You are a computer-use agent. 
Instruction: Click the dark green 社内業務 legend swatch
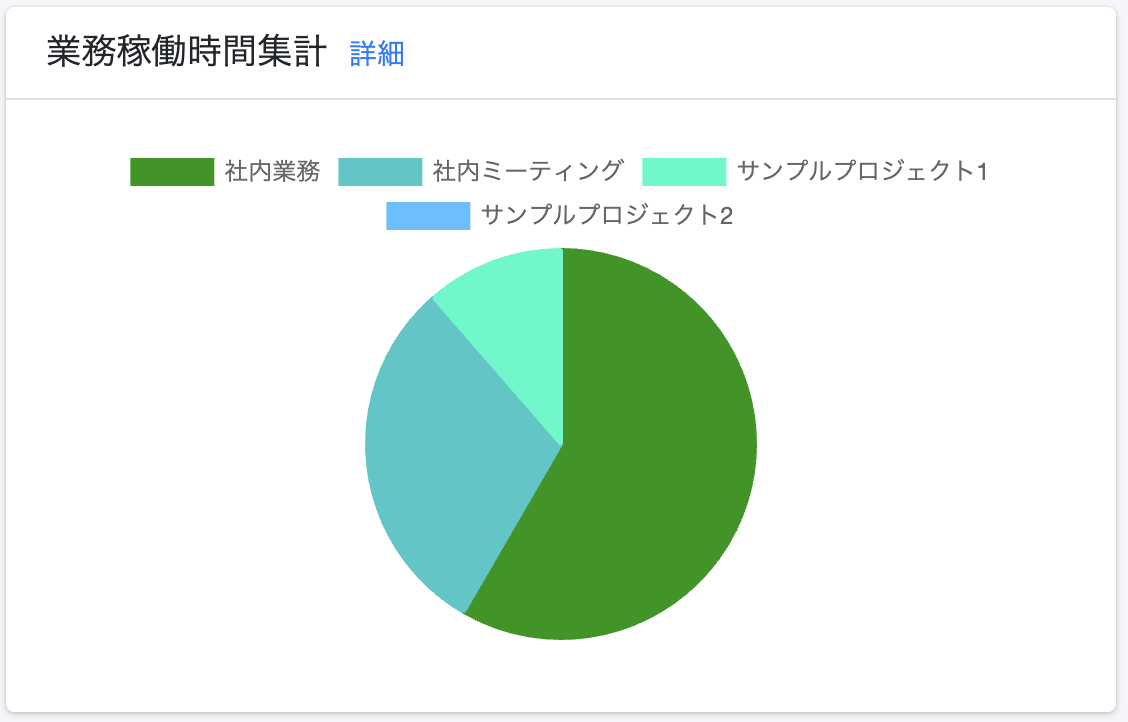[172, 172]
